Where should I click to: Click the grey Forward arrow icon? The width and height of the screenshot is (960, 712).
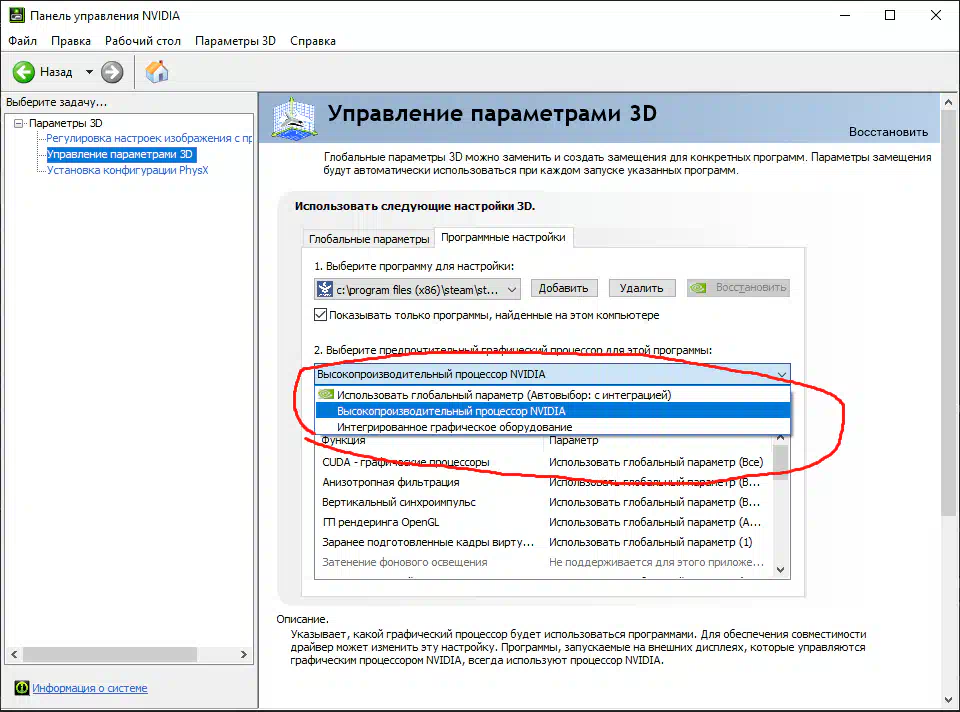112,72
